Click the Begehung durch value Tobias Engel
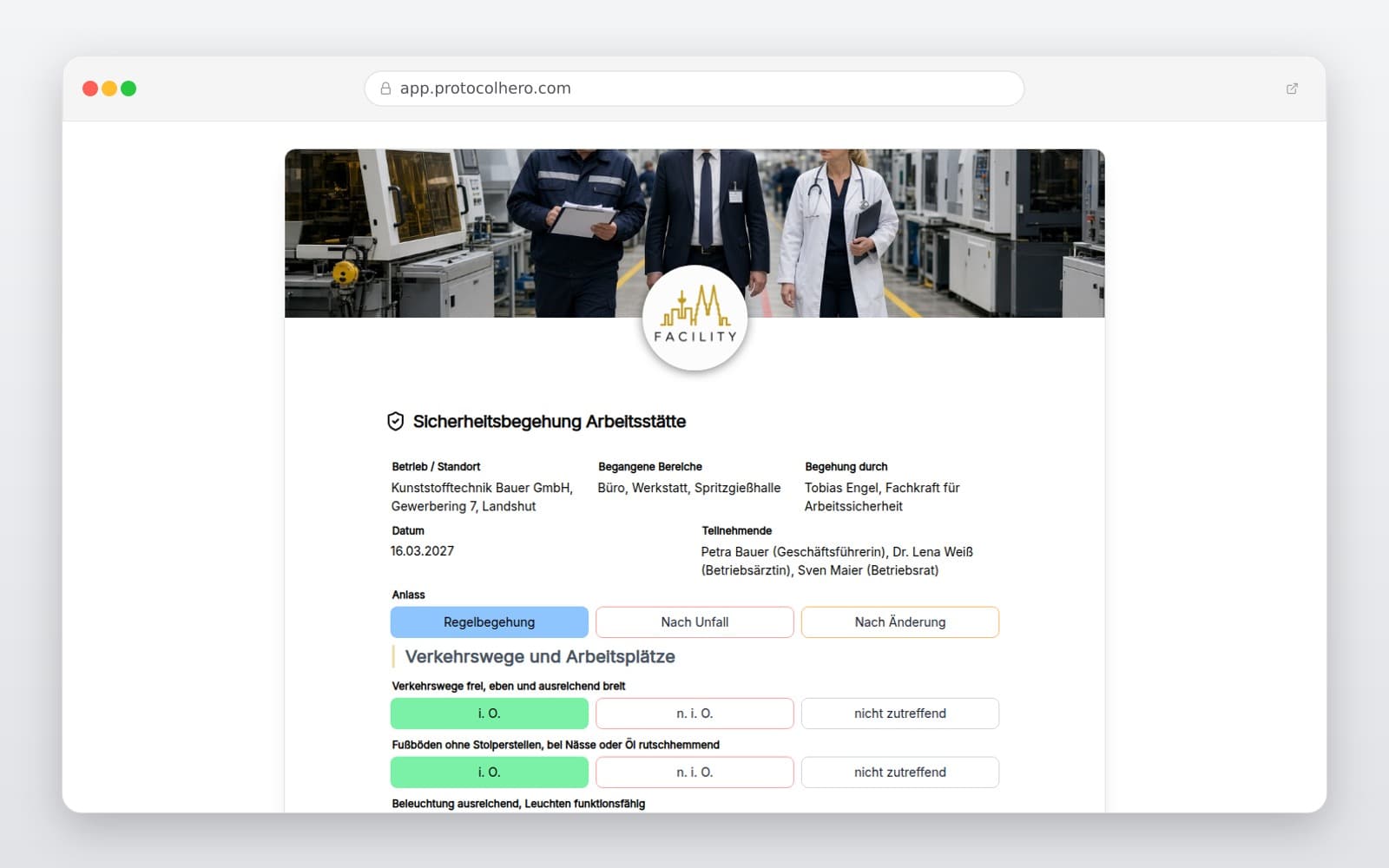Viewport: 1389px width, 868px height. pos(882,497)
